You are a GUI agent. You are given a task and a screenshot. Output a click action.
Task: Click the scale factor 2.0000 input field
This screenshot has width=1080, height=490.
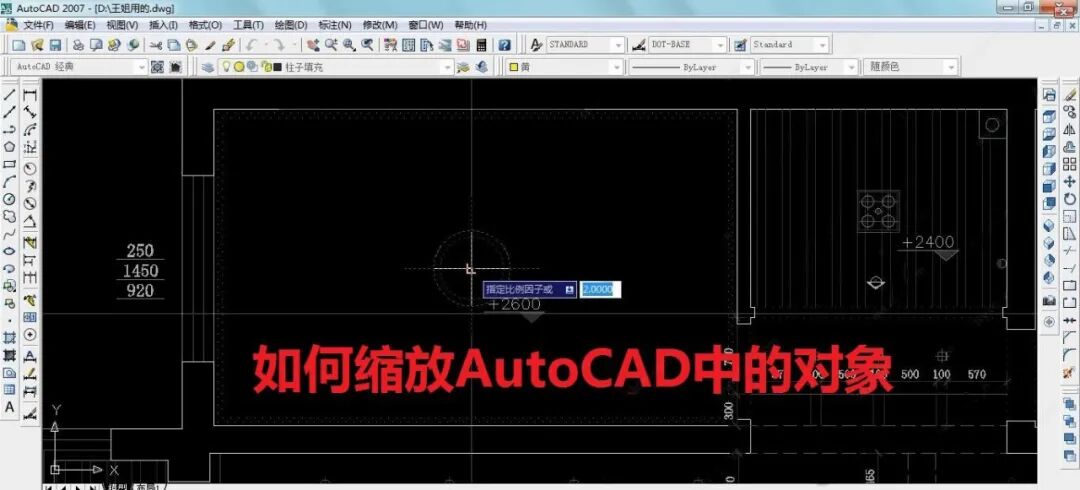(601, 290)
